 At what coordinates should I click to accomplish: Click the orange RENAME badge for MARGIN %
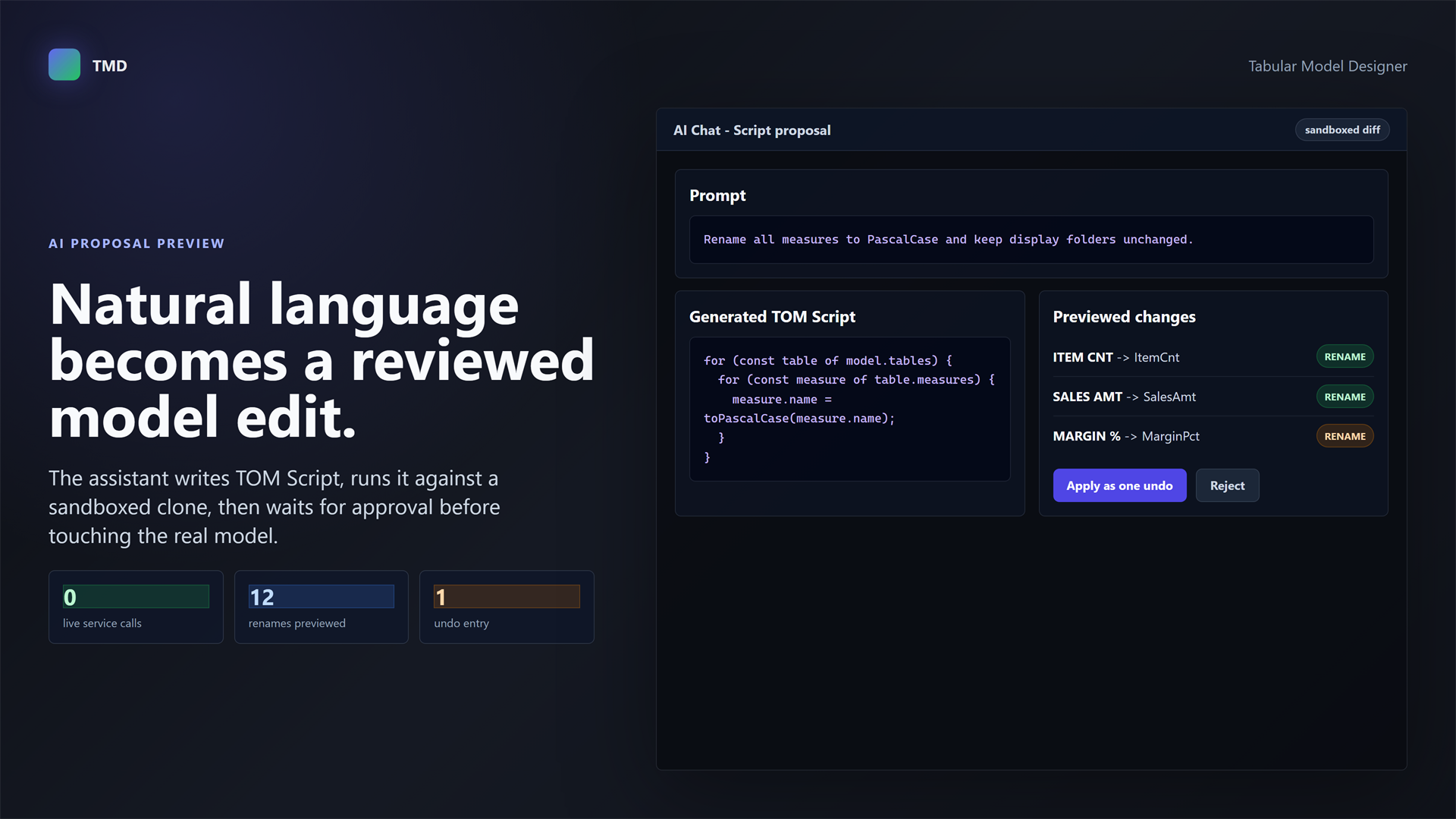click(x=1345, y=436)
